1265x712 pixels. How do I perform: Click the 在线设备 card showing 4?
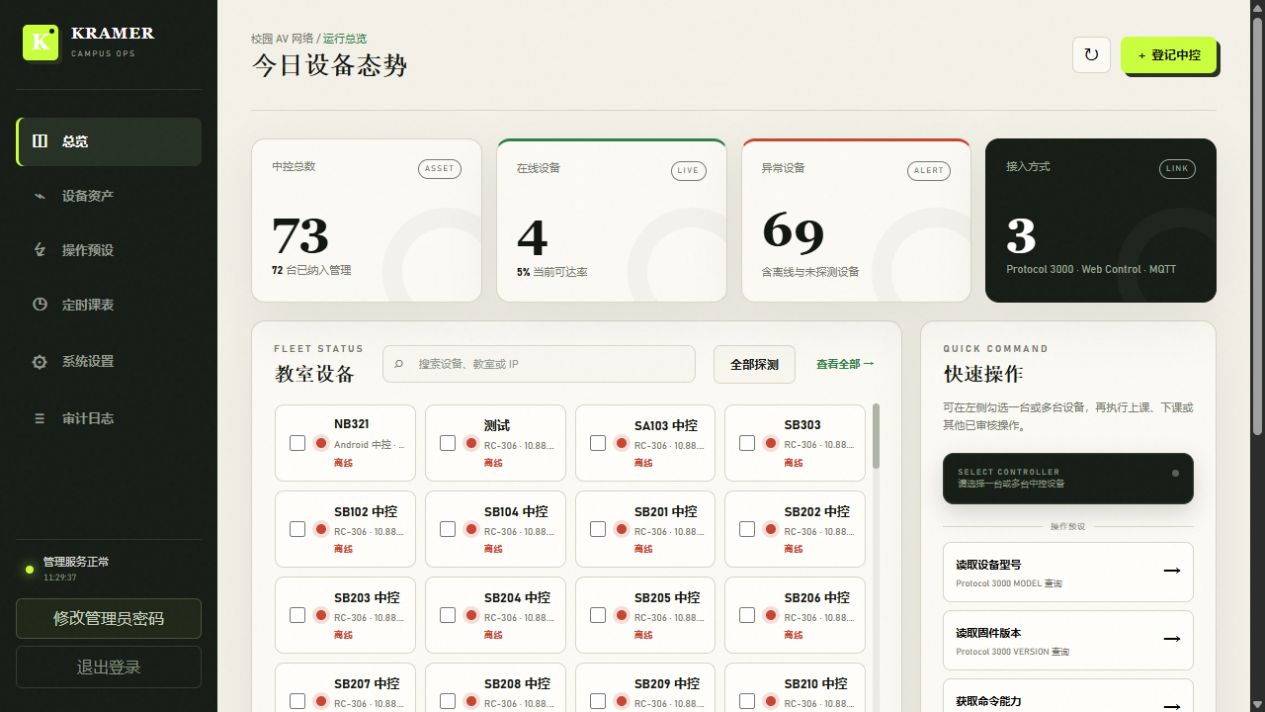pos(612,221)
